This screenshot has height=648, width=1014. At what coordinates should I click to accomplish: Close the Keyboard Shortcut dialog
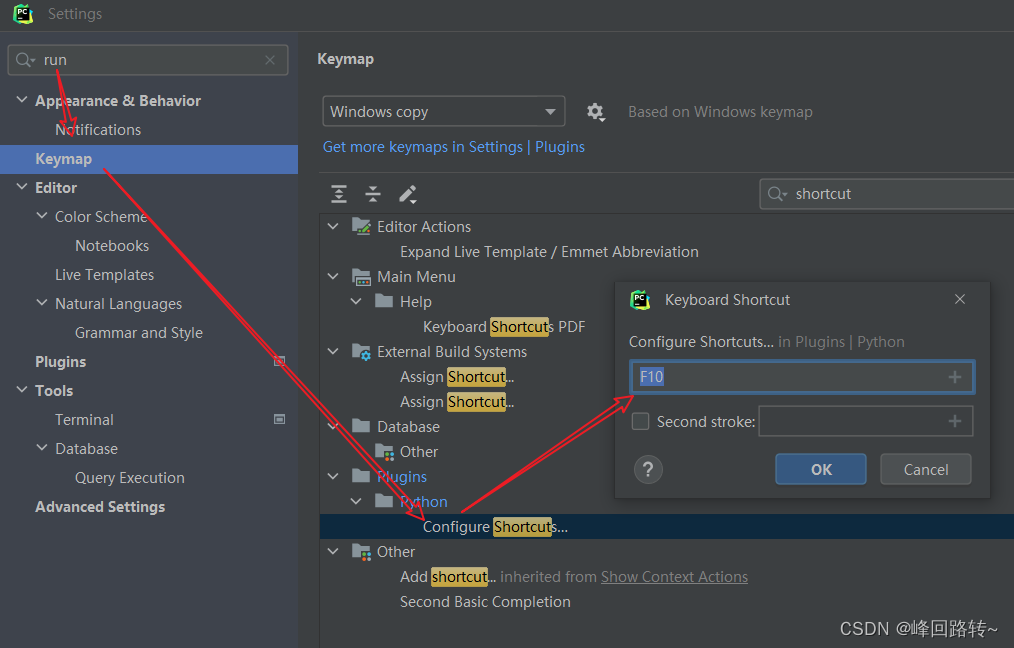960,299
